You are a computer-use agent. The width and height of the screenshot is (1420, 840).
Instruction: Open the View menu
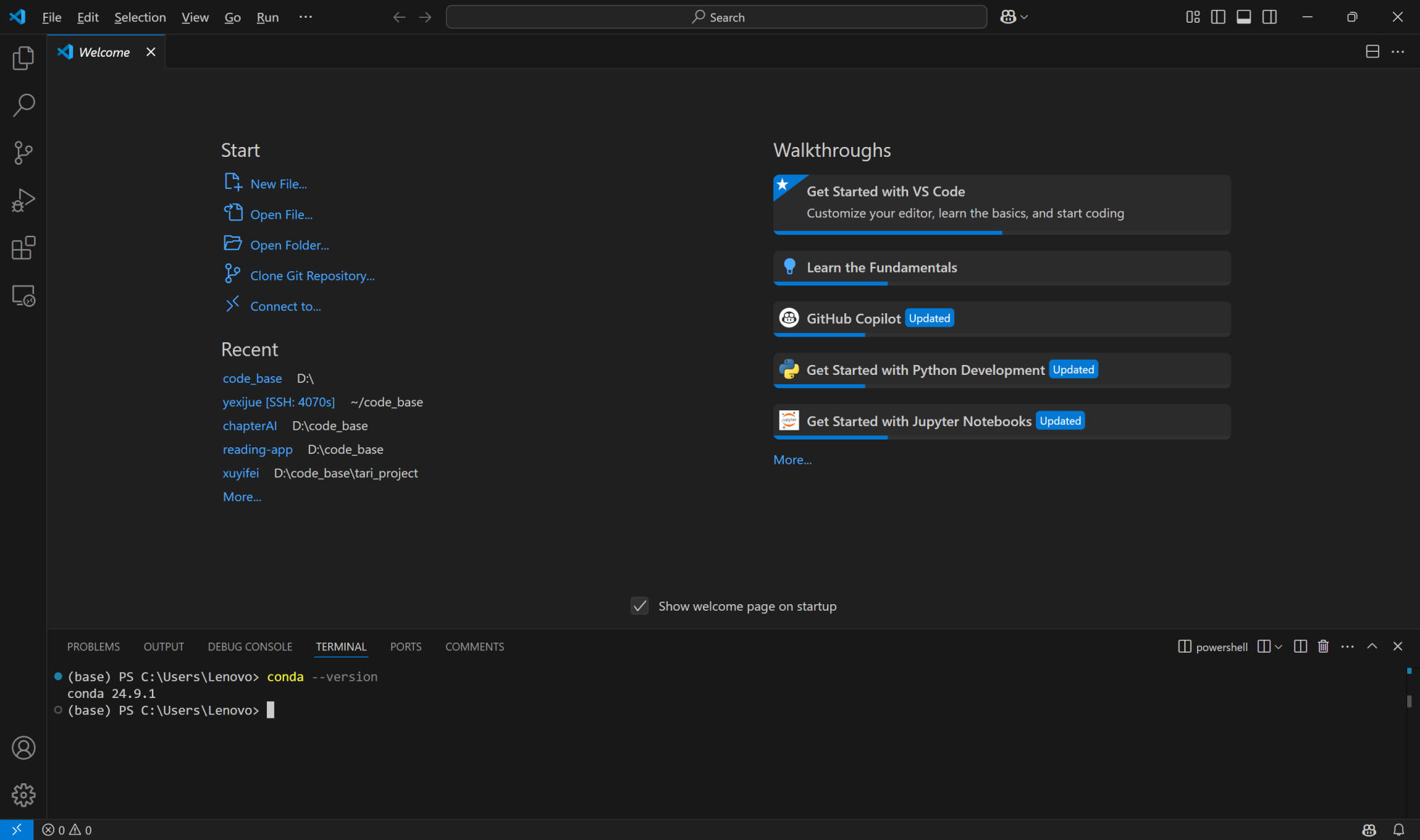195,17
